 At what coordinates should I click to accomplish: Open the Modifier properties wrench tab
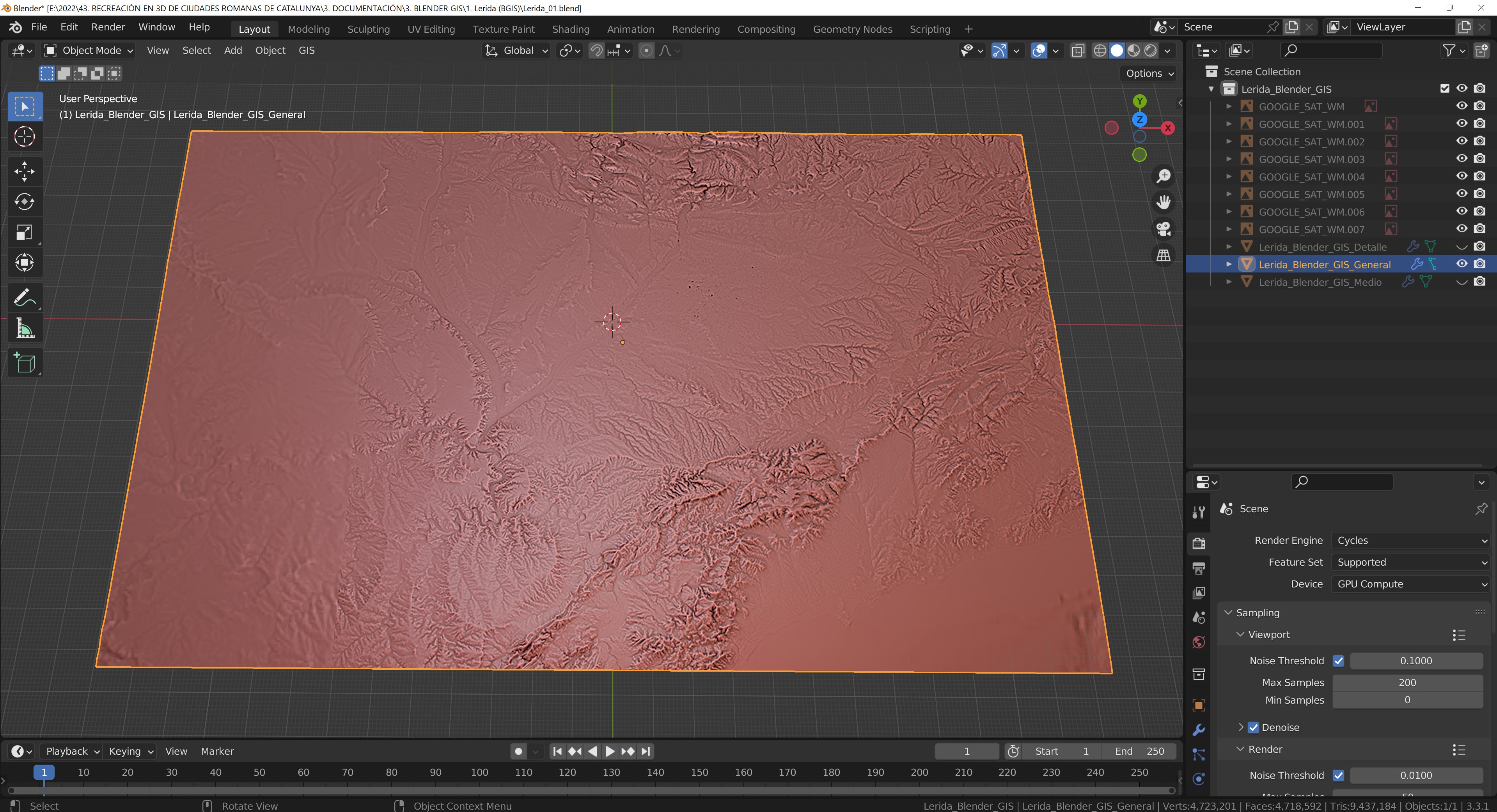coord(1198,730)
